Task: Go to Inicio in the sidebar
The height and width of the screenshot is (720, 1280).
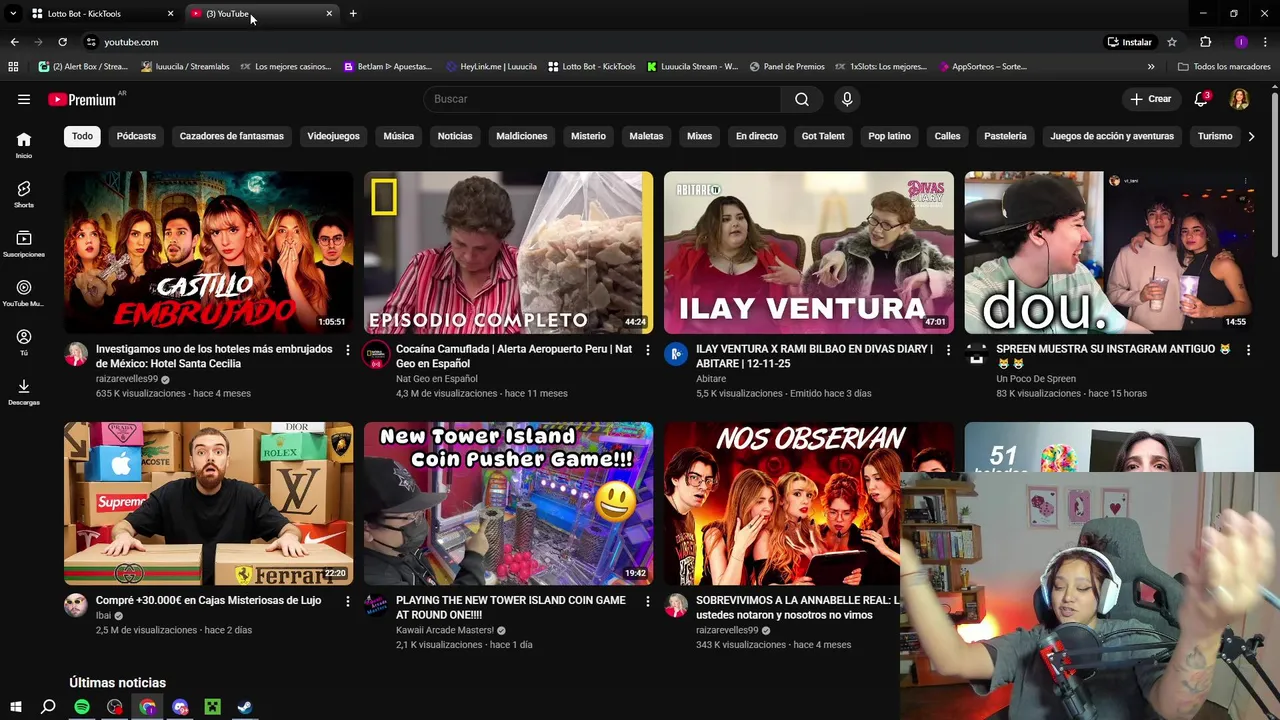Action: (24, 145)
